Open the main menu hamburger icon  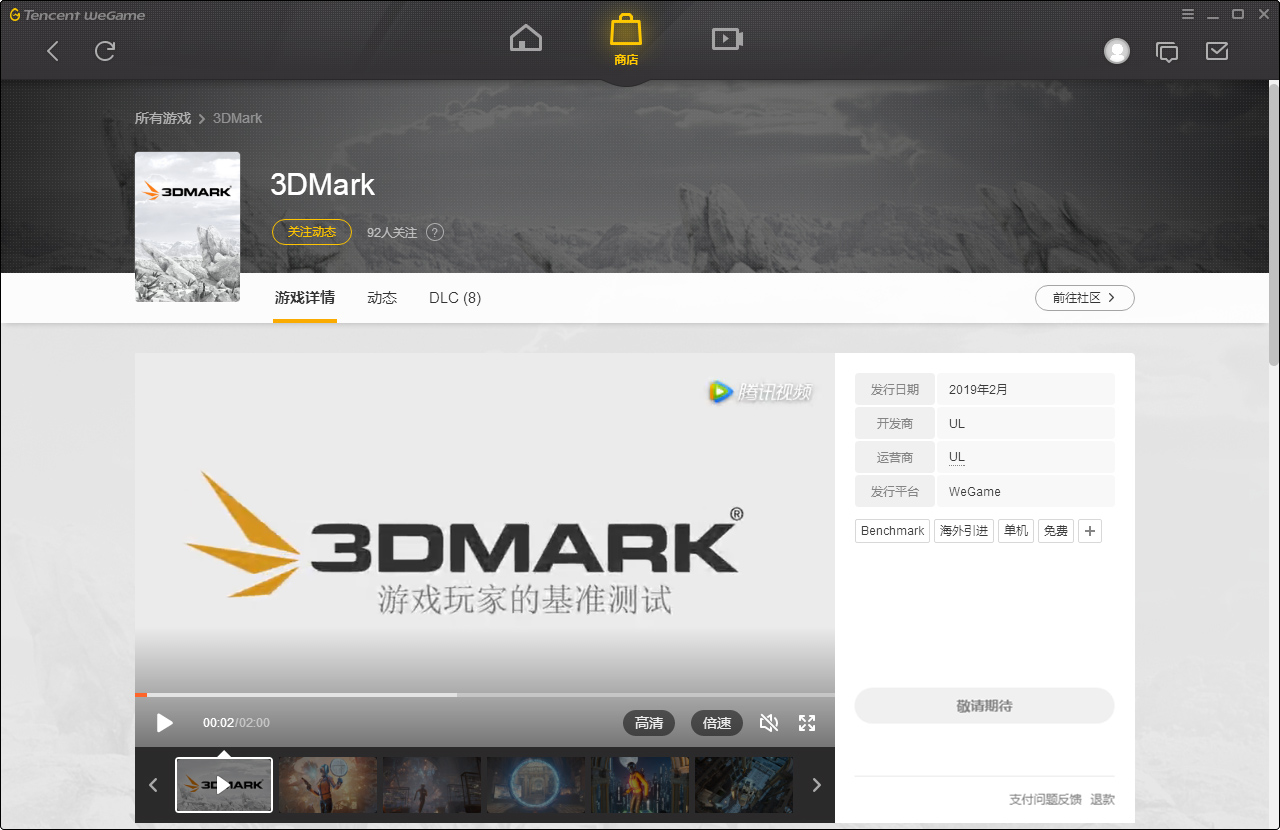click(1188, 14)
